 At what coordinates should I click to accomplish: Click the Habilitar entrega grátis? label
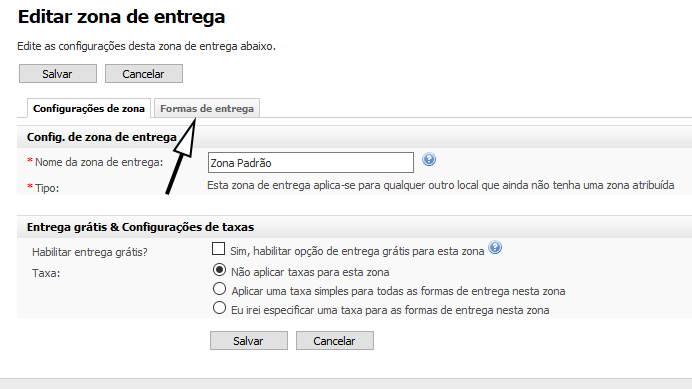(x=90, y=252)
